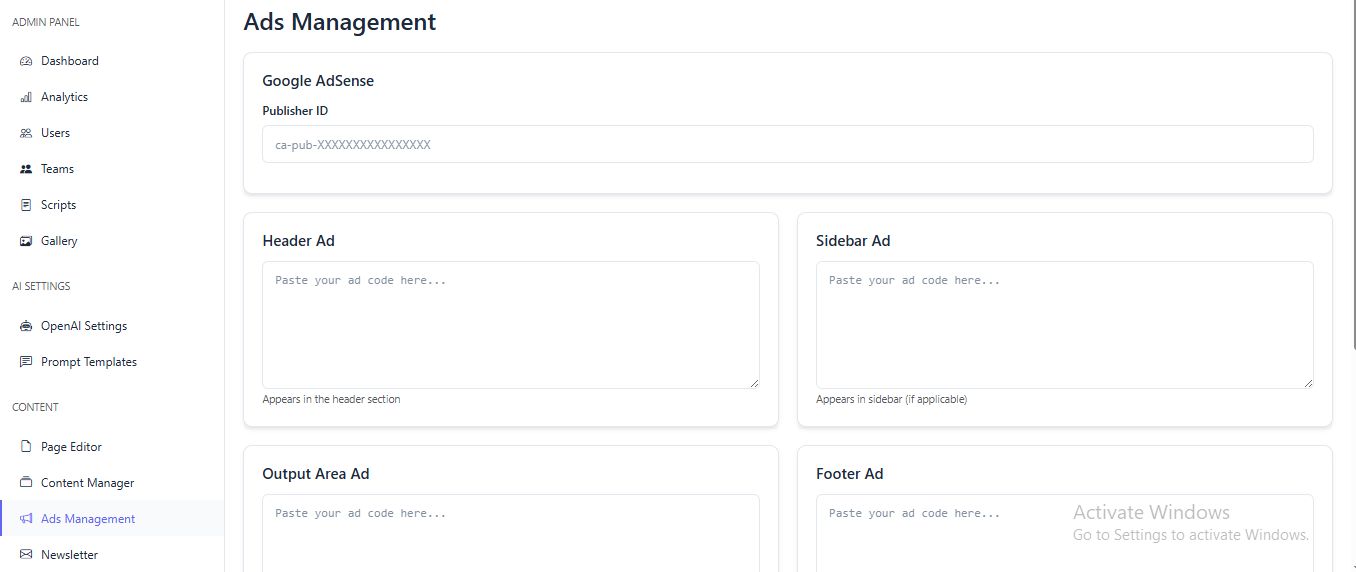
Task: Click the Users people icon
Action: 26,133
